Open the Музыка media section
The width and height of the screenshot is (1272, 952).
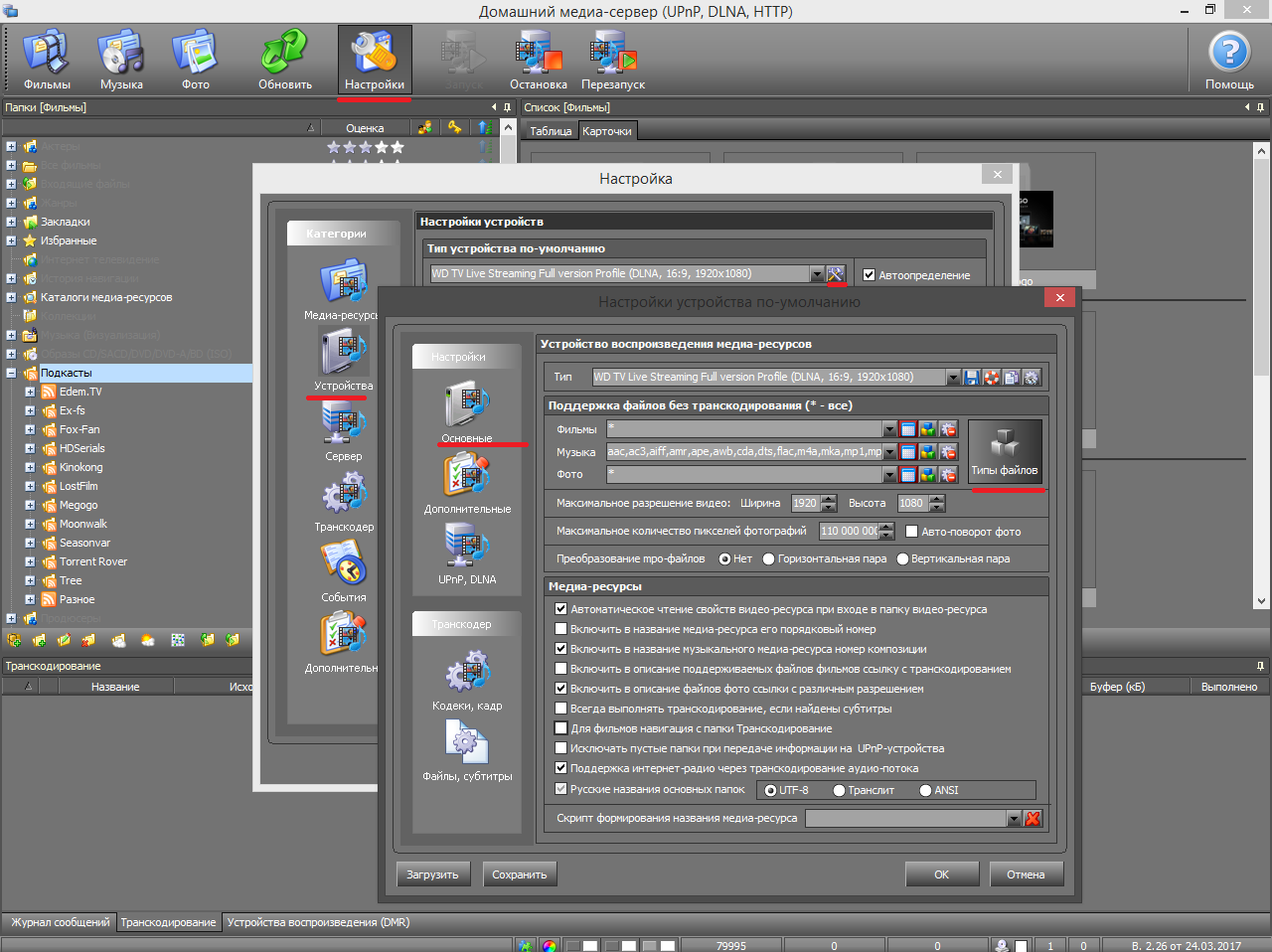(121, 60)
